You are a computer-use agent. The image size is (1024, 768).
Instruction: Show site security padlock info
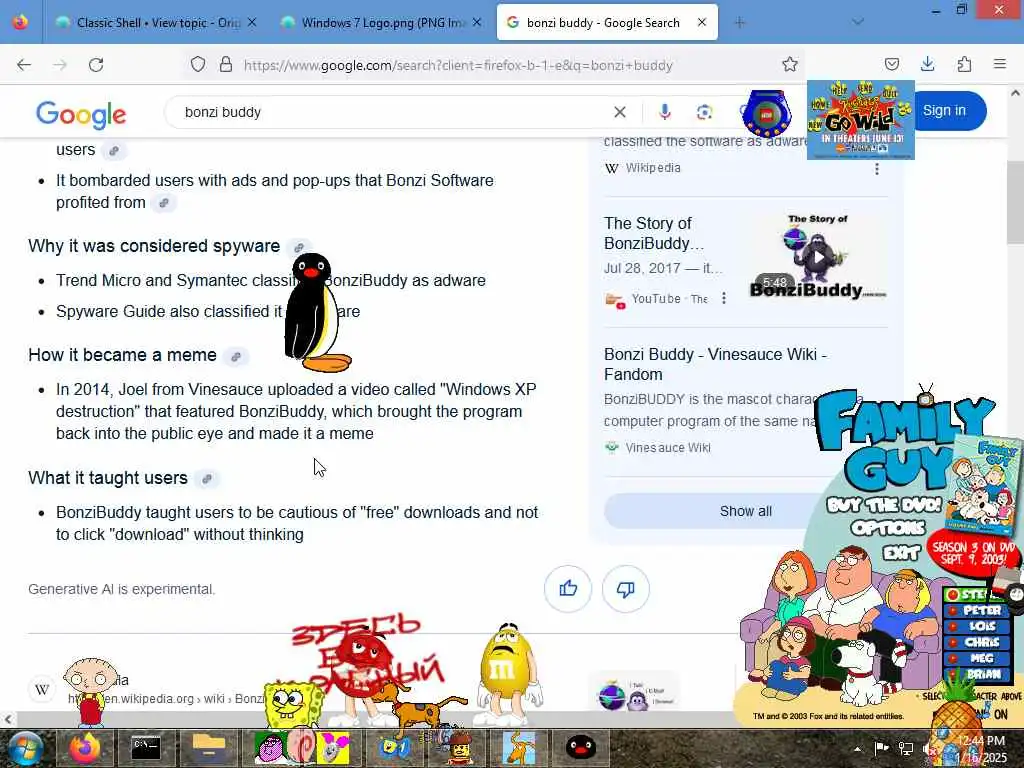tap(225, 65)
